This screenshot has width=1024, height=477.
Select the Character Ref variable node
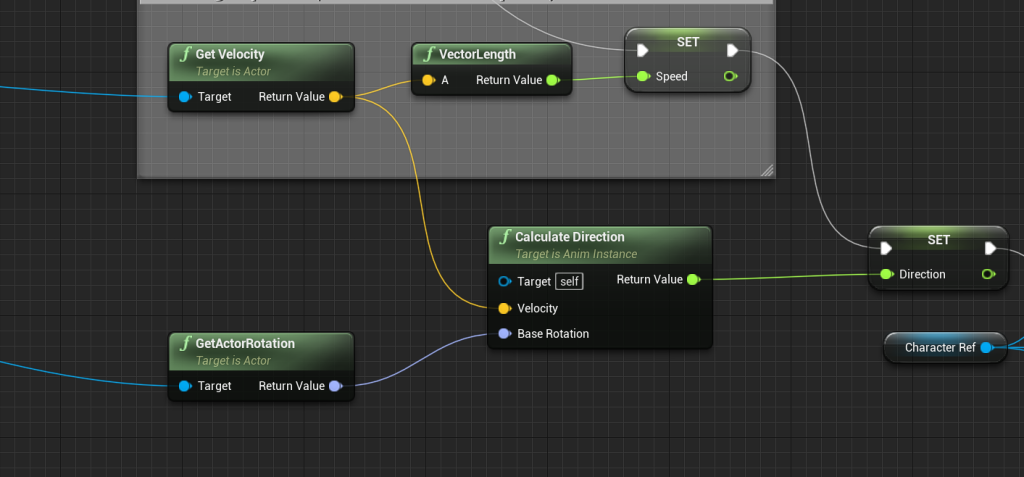pos(938,347)
